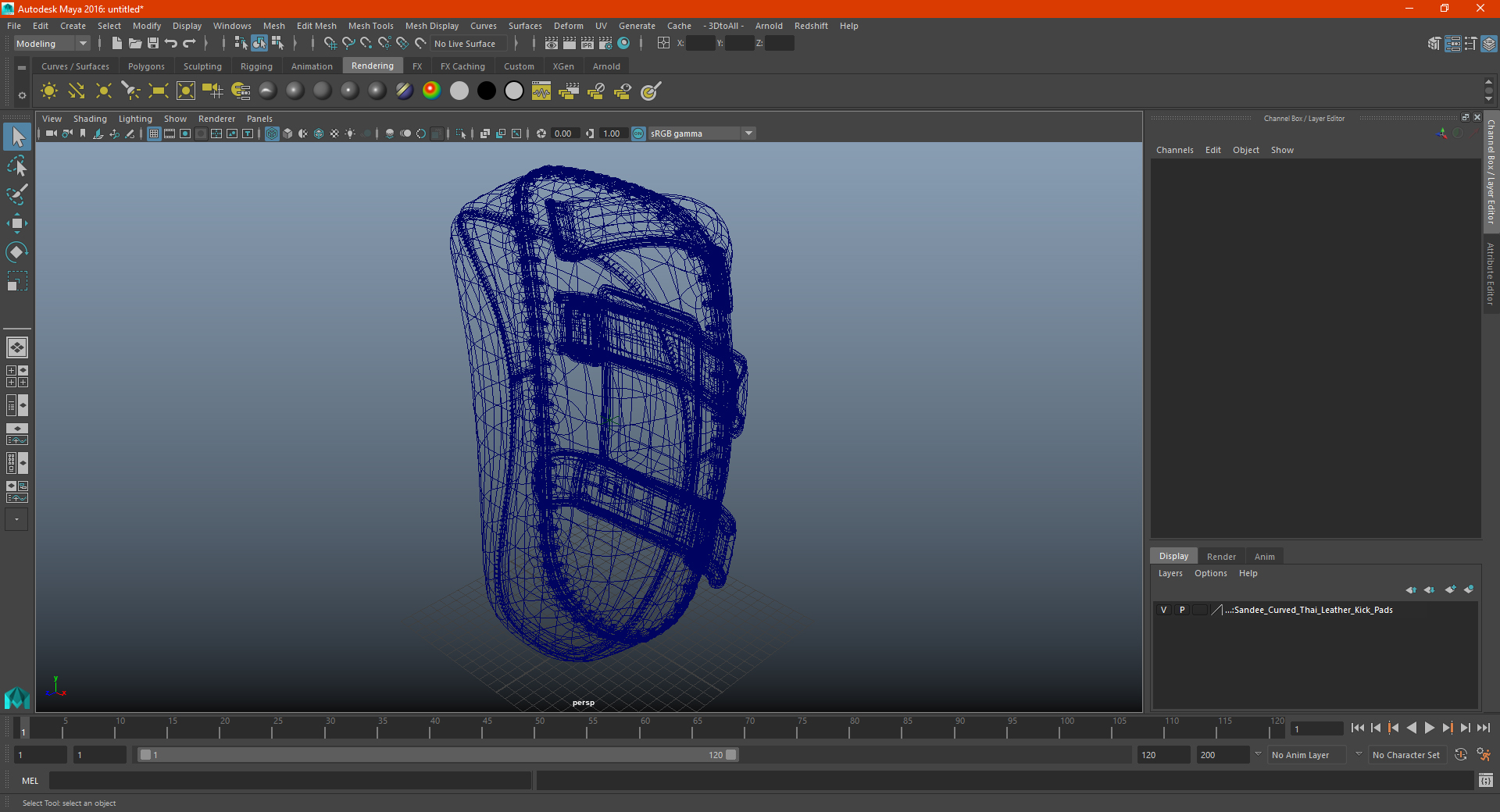Click the MEL script language label
This screenshot has width=1500, height=812.
30,781
